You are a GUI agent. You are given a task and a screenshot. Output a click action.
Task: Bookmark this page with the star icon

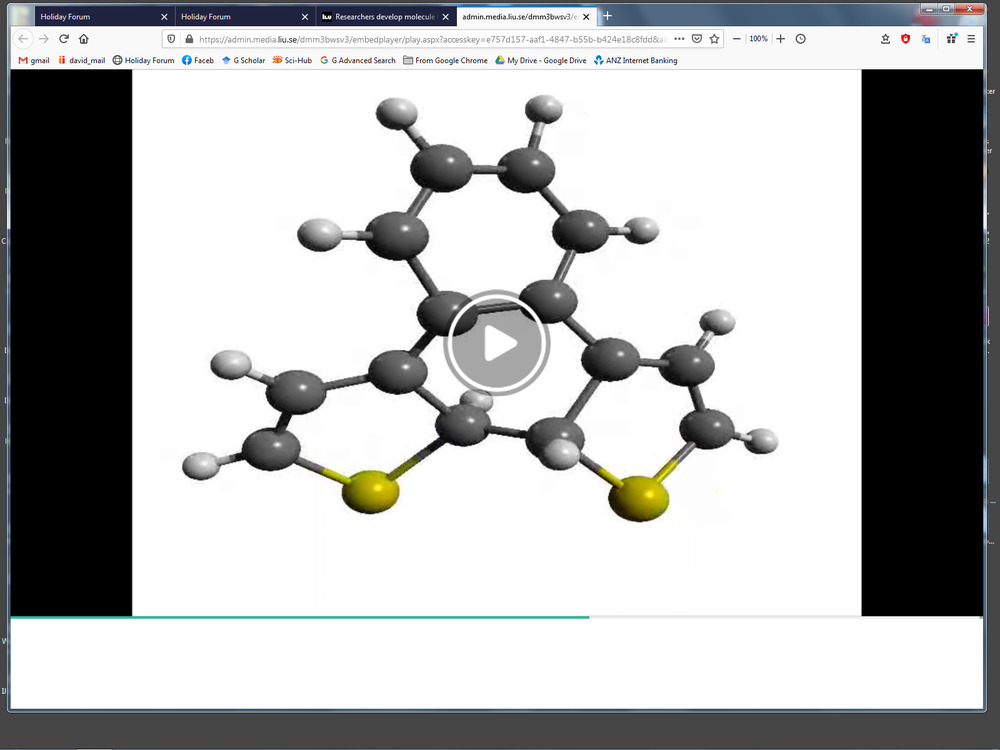[x=714, y=39]
